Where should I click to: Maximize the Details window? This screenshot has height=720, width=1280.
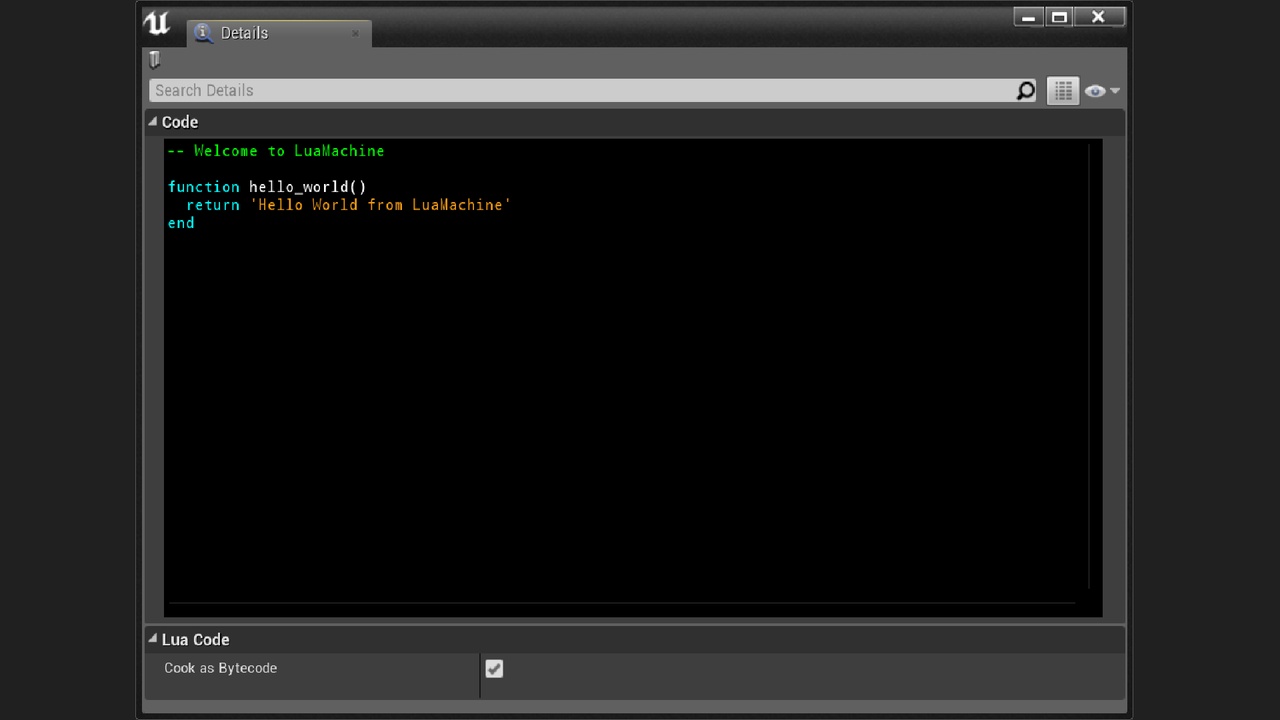point(1060,17)
